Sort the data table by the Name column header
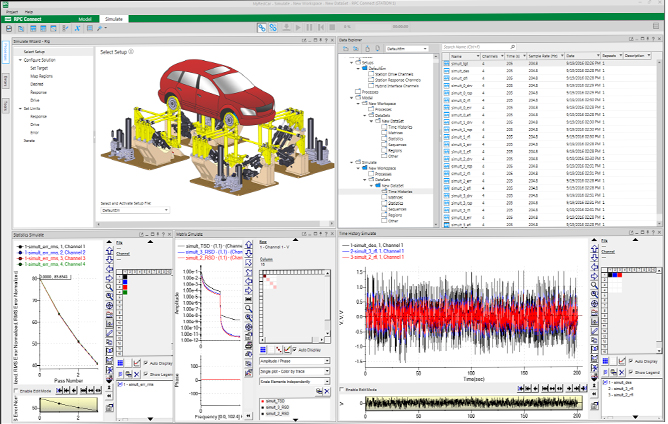Viewport: 668px width, 424px height. coord(457,56)
